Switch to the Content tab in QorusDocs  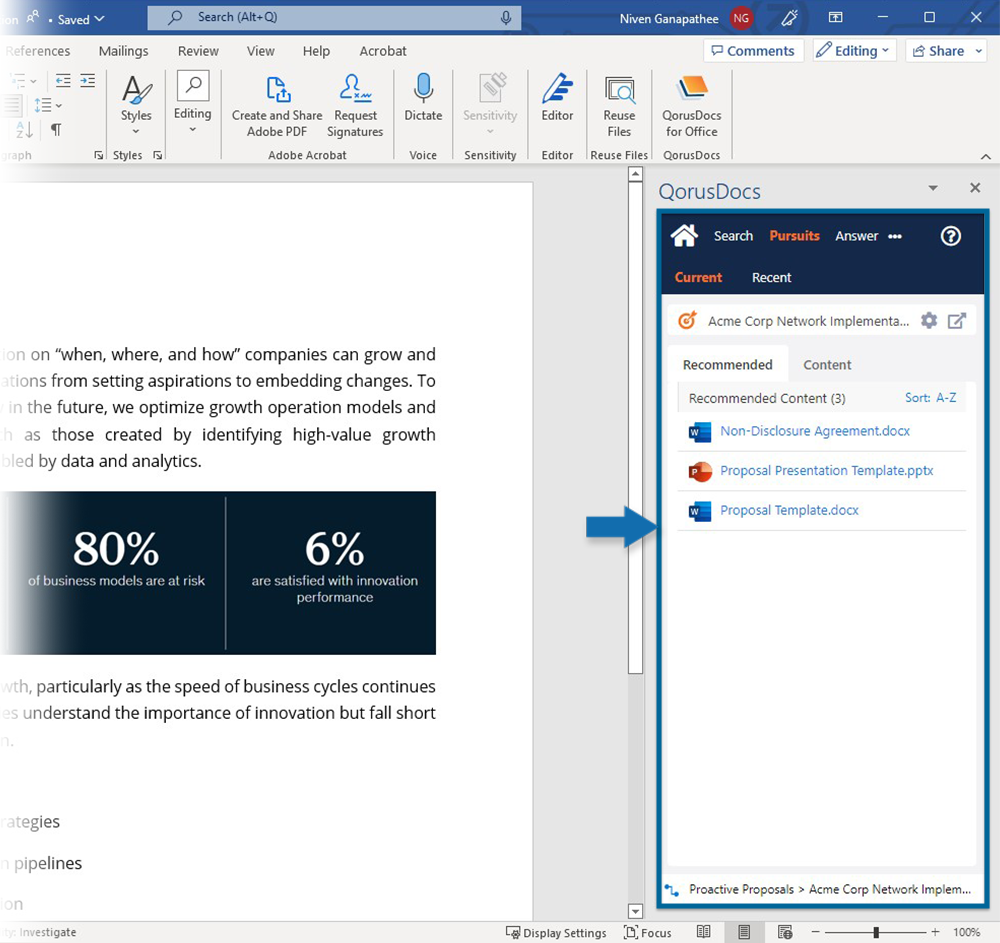point(827,365)
